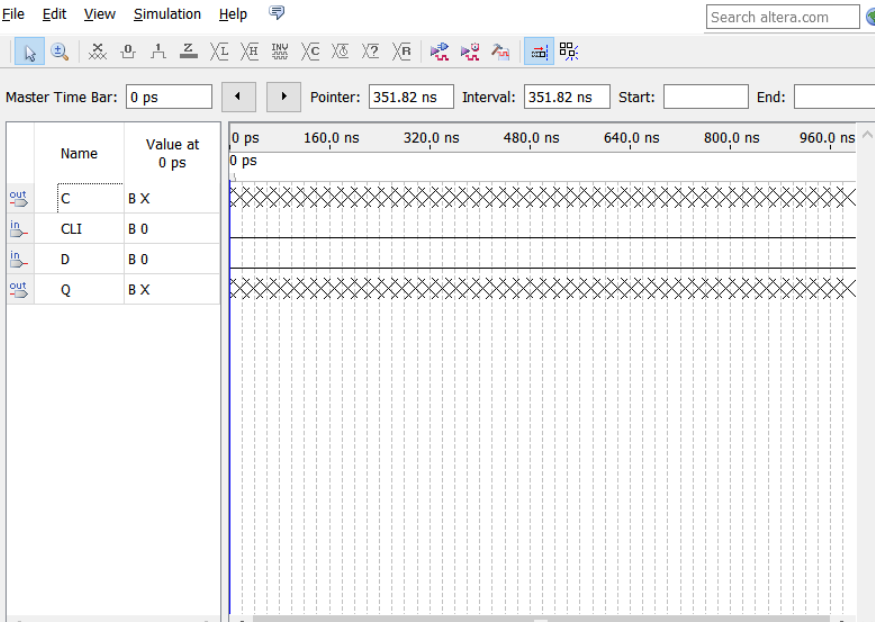Screen dimensions: 875x622
Task: Click 320.0 ns mark on time ruler
Action: point(431,138)
